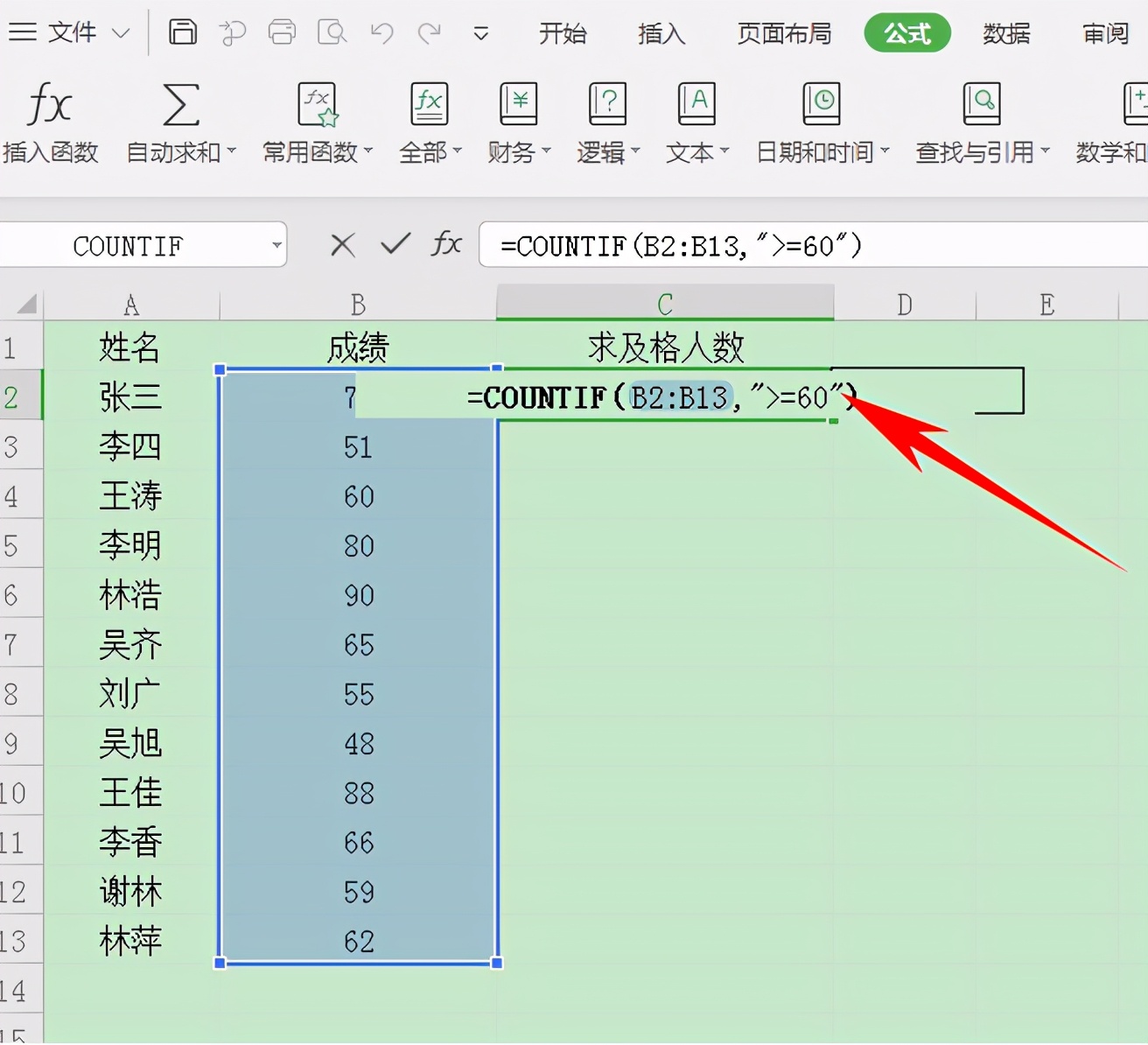Expand the 常用函数 dropdown arrow
This screenshot has height=1045, width=1148.
pos(368,151)
